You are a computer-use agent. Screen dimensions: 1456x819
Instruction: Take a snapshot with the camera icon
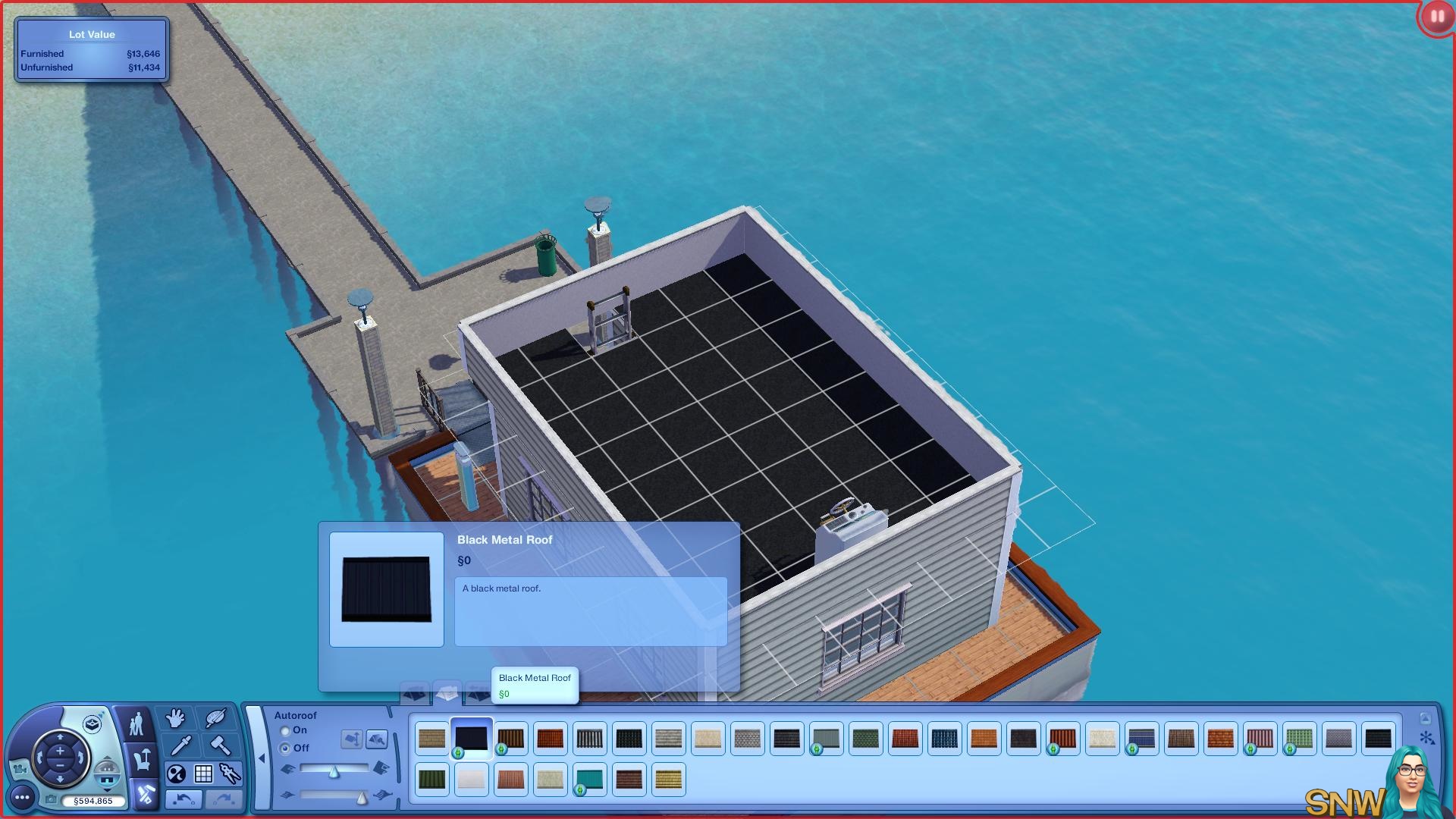pos(51,799)
